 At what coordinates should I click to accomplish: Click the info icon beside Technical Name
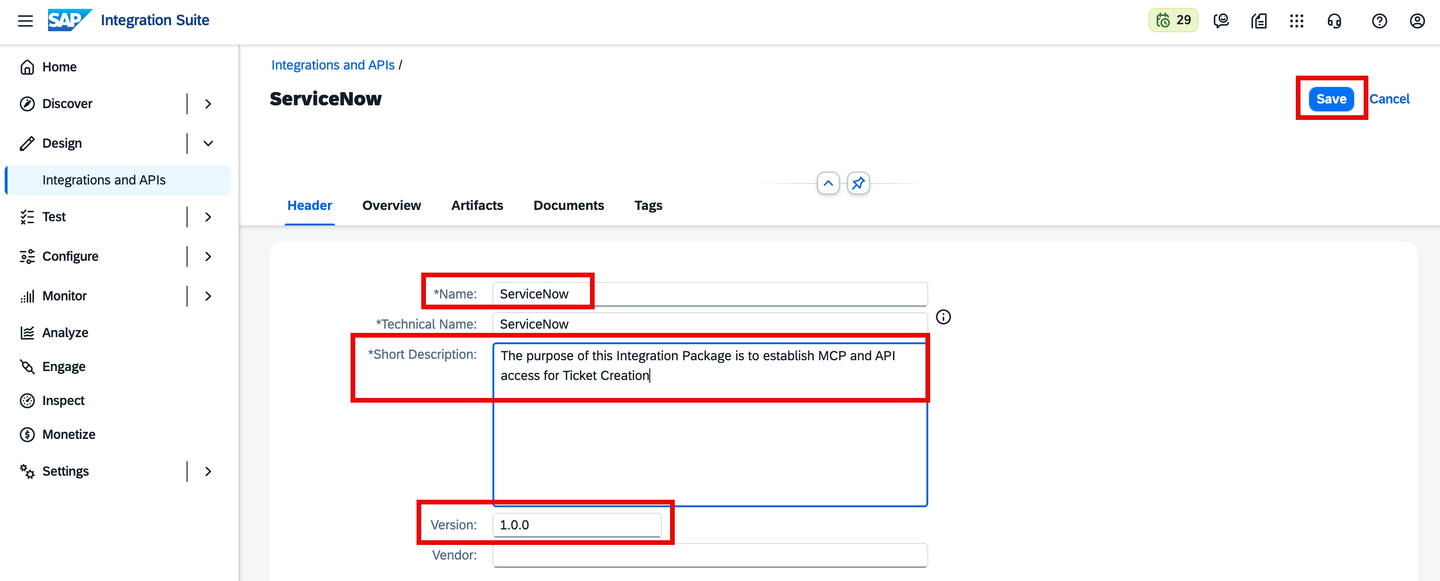pos(943,317)
